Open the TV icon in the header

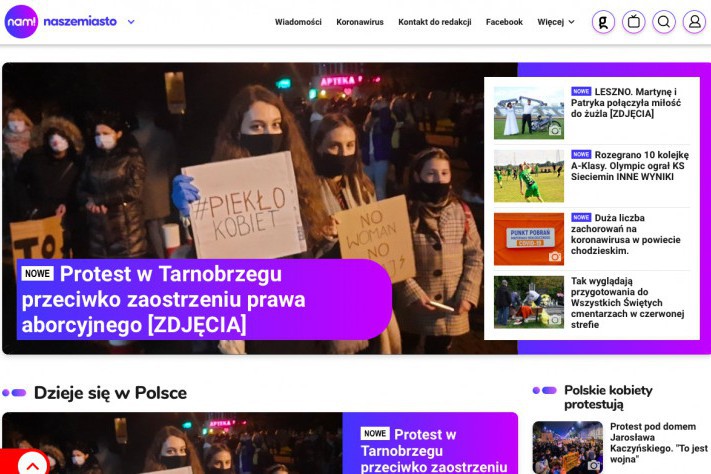click(633, 22)
